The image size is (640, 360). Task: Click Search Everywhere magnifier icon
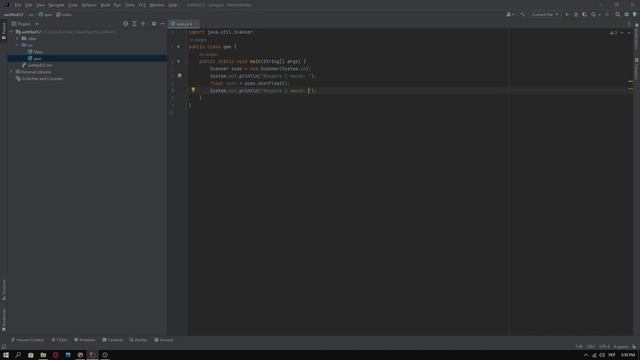pos(618,14)
